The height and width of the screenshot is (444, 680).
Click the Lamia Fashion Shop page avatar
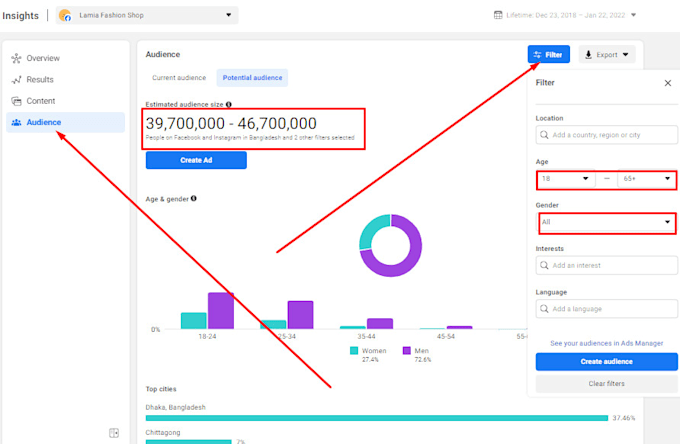pos(65,15)
